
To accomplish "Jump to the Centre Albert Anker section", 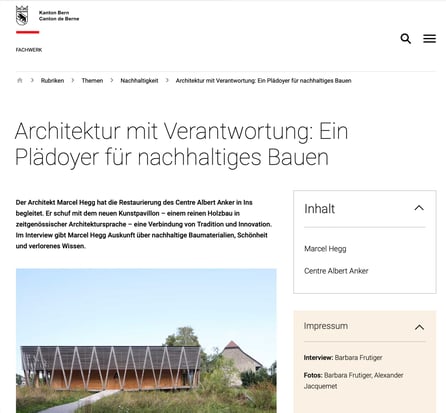I will tap(336, 271).
